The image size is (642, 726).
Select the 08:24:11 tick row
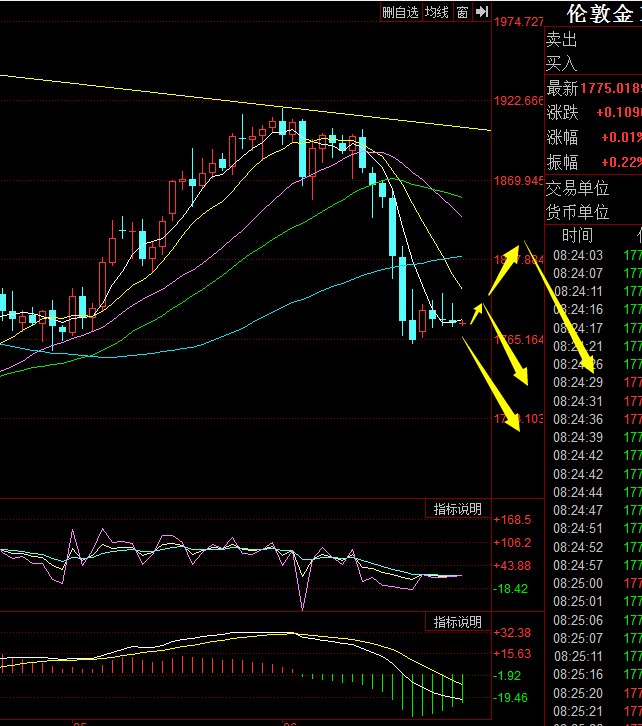(x=594, y=291)
